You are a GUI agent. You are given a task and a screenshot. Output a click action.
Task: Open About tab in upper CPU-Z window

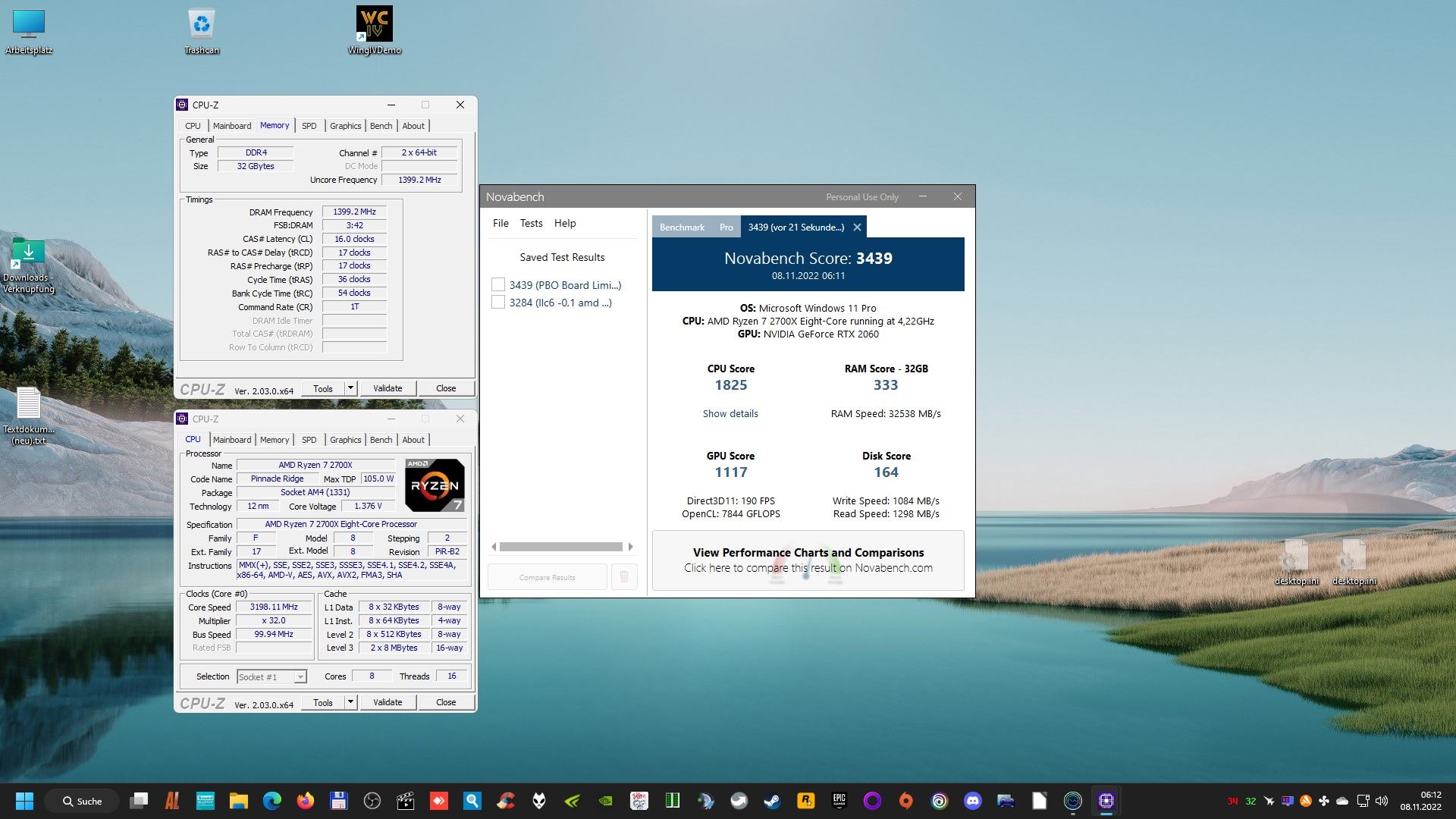point(413,126)
